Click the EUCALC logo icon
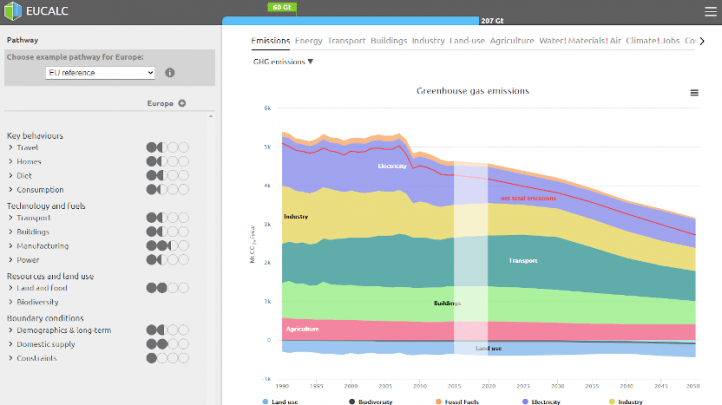 click(12, 10)
